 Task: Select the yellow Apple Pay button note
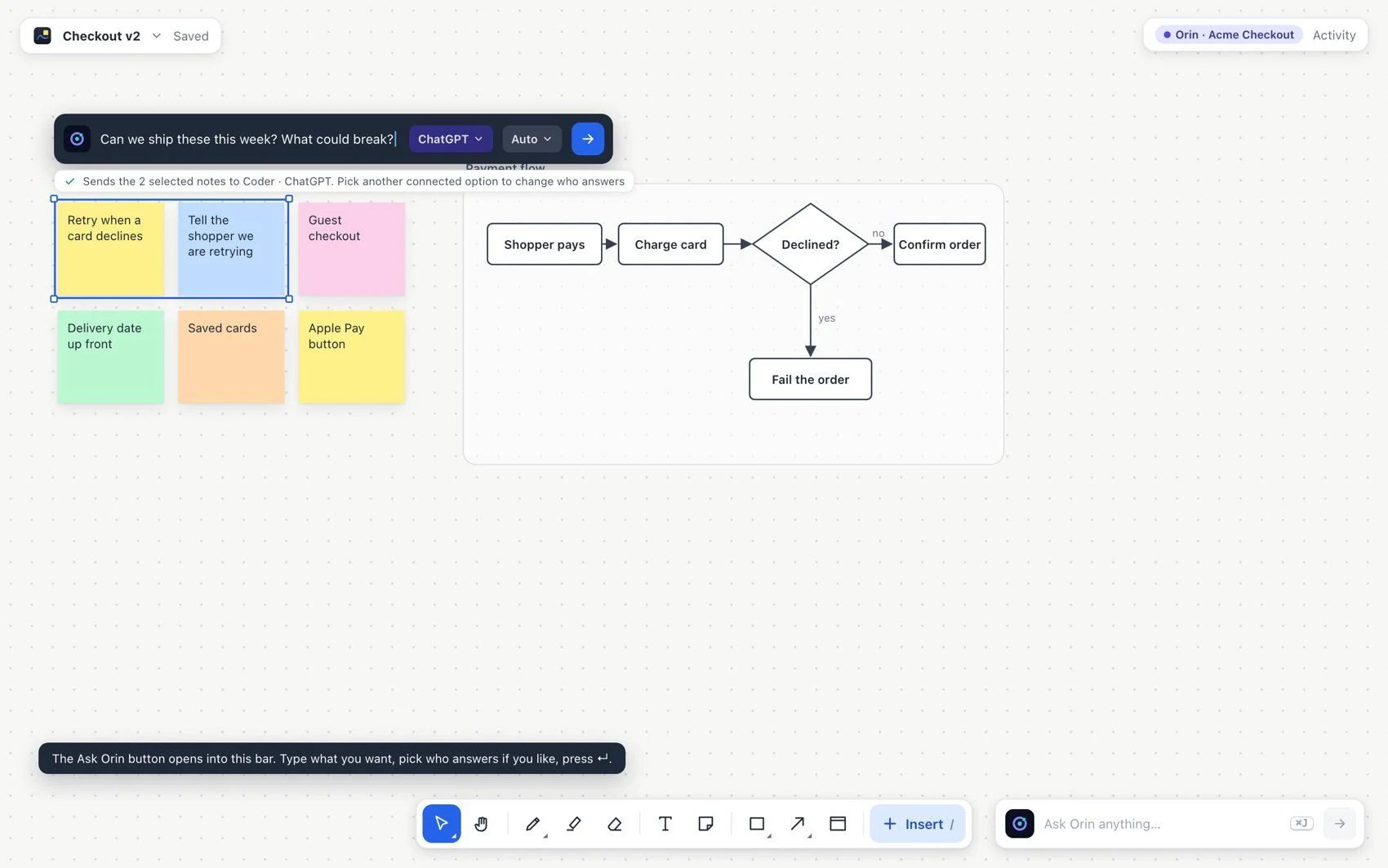point(352,356)
